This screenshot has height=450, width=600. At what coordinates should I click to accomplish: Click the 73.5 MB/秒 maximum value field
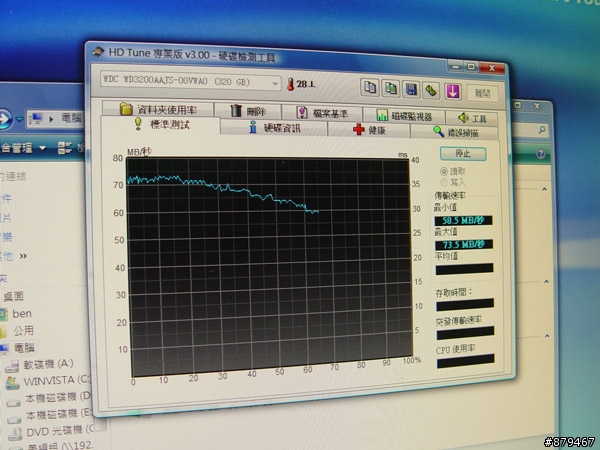pos(464,245)
